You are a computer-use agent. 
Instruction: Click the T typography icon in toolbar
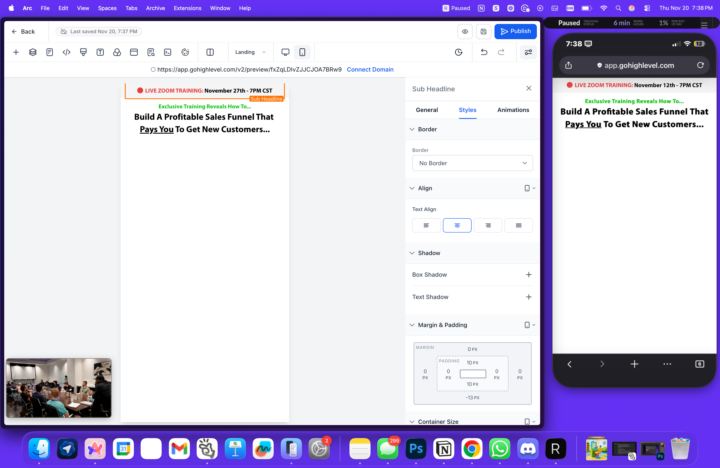click(100, 52)
